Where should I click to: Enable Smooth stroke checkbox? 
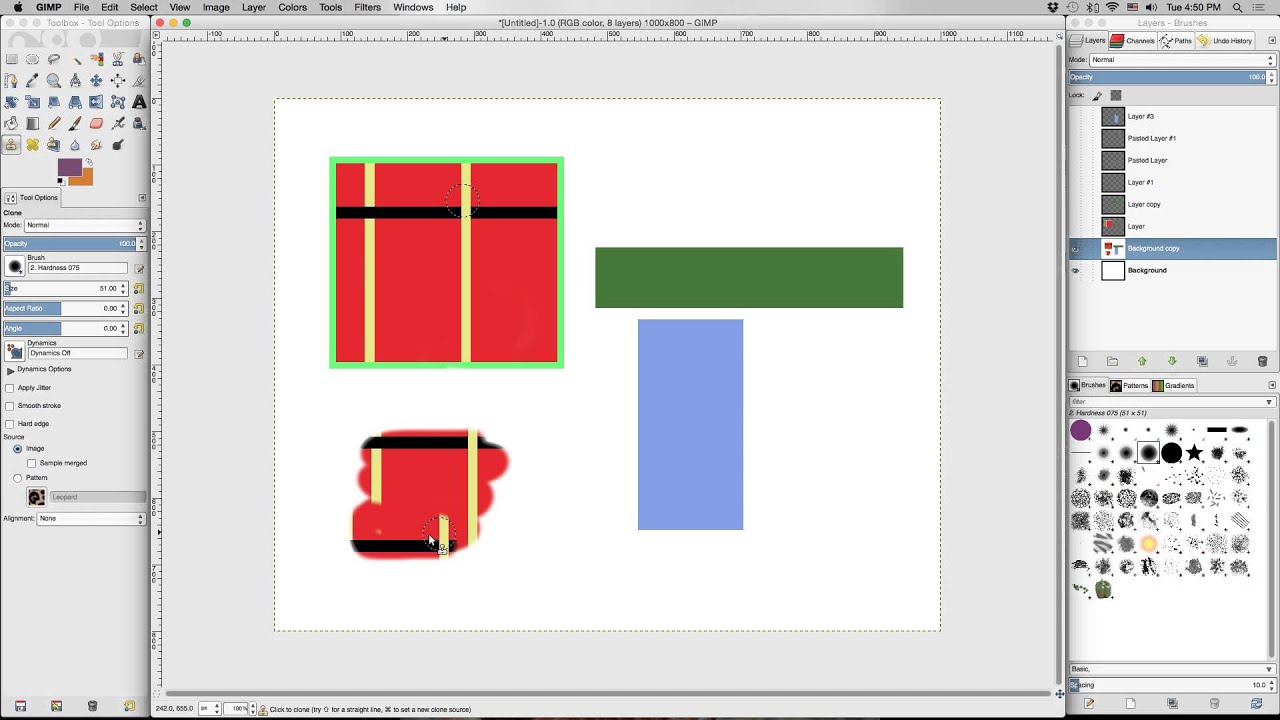[10, 406]
